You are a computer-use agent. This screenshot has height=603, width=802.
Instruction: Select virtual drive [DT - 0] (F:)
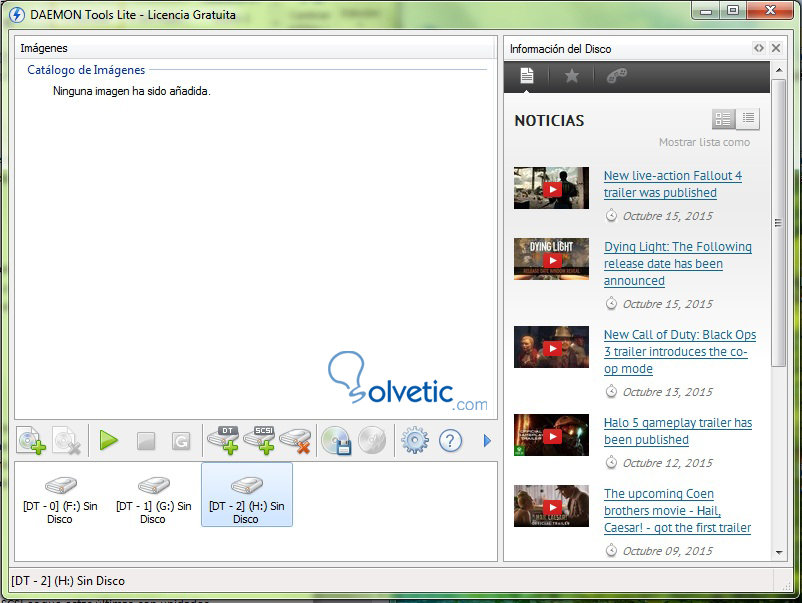60,495
